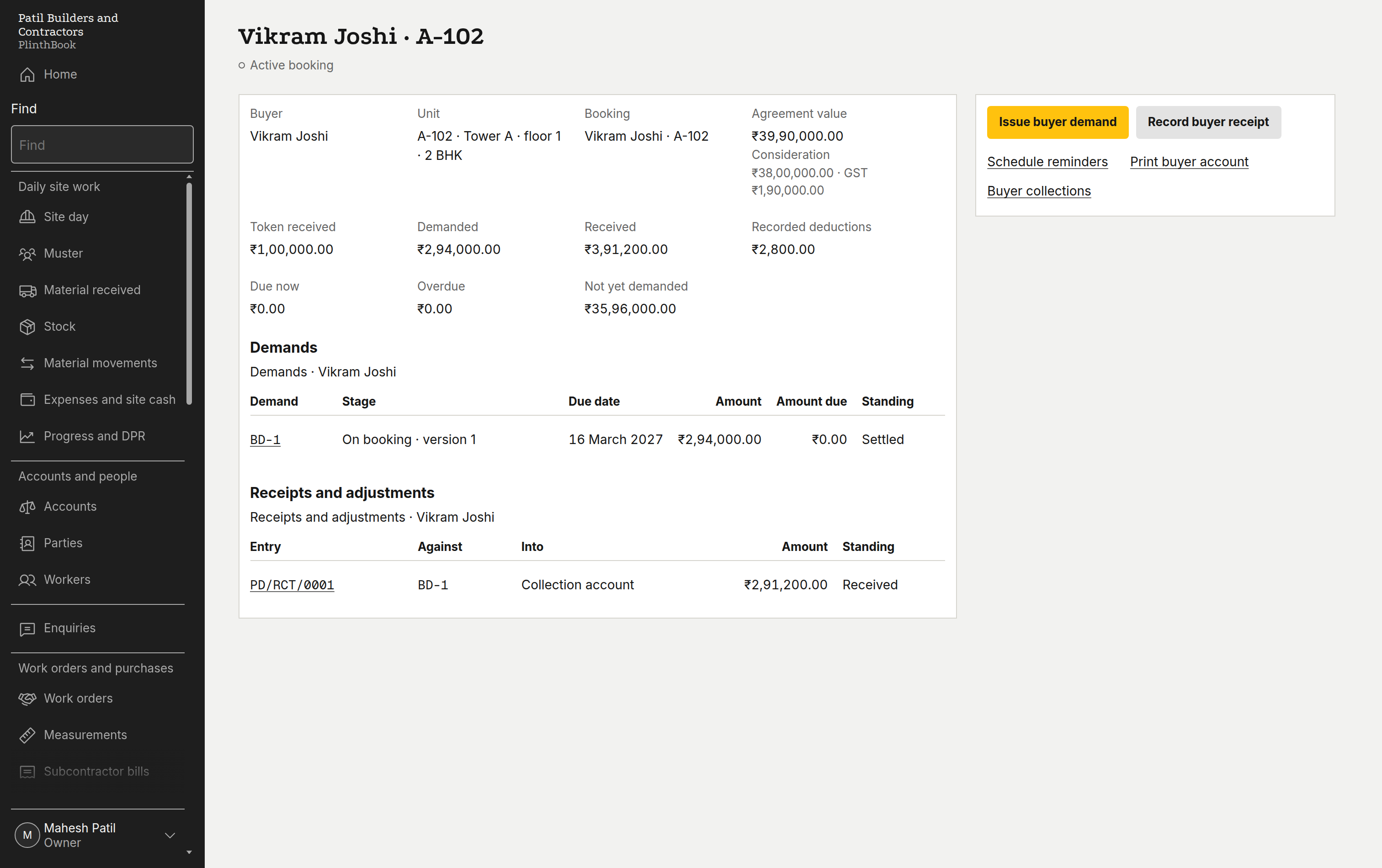
Task: Click the Collection account cell
Action: [577, 585]
